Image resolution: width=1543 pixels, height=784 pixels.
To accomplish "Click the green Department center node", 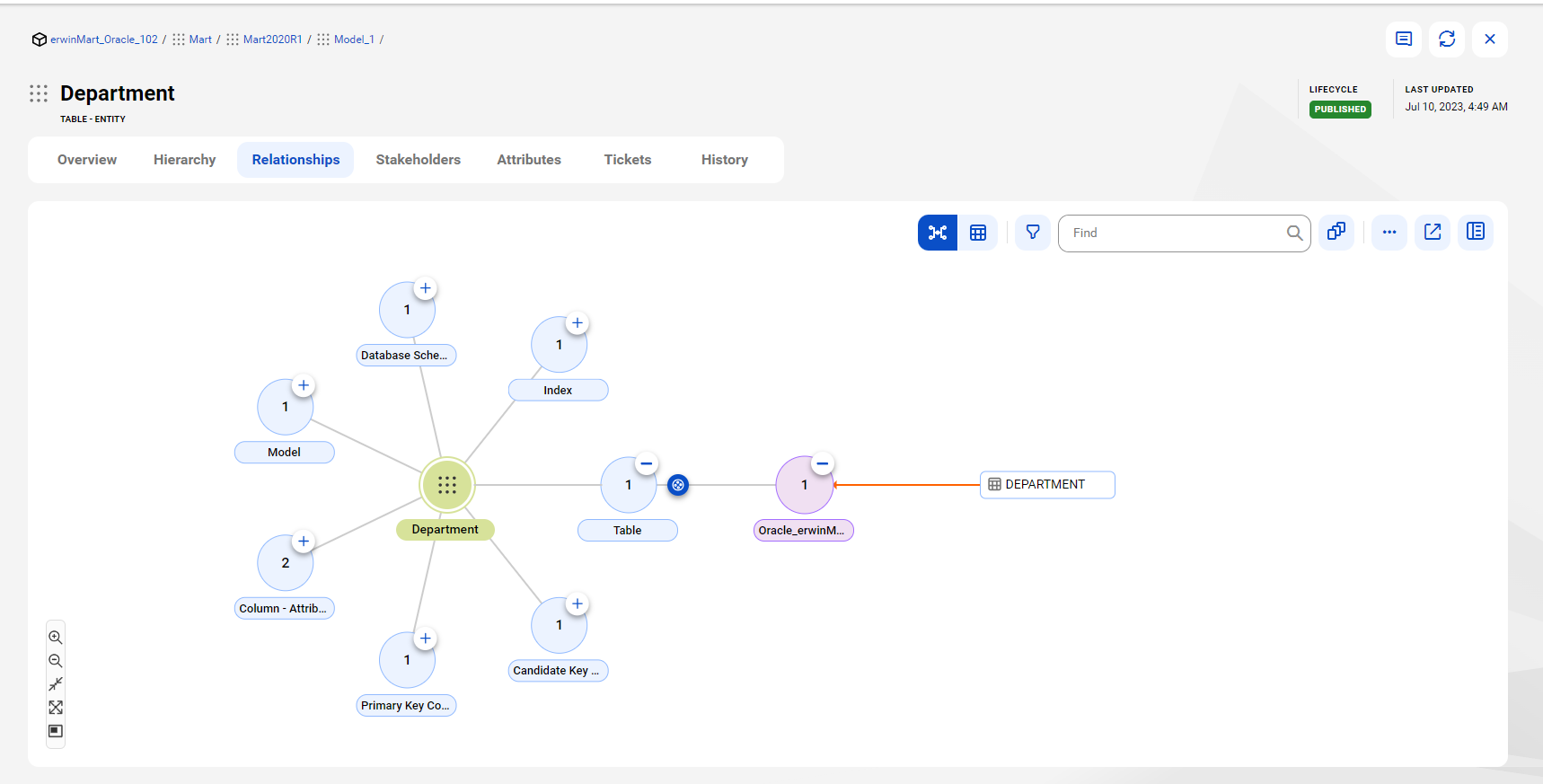I will [447, 485].
